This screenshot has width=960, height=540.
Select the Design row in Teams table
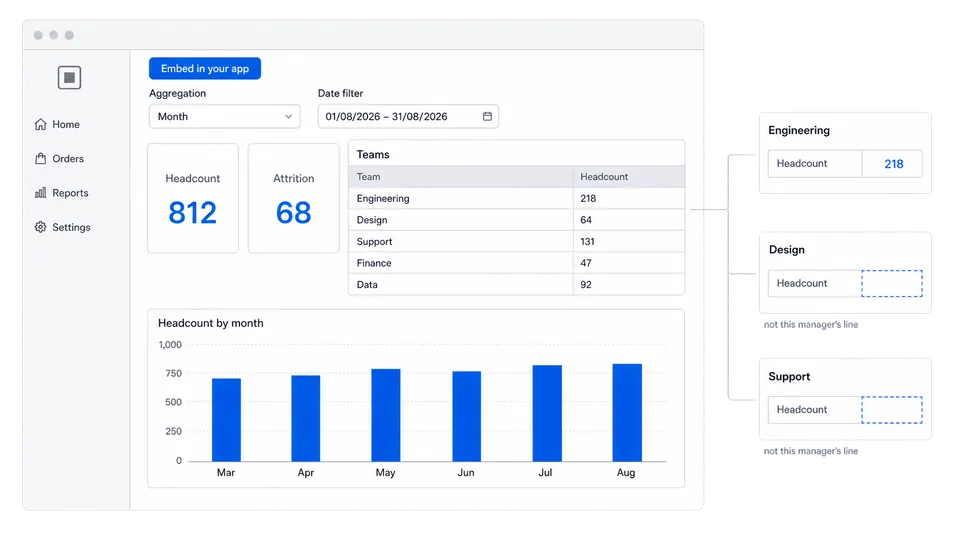click(x=517, y=220)
